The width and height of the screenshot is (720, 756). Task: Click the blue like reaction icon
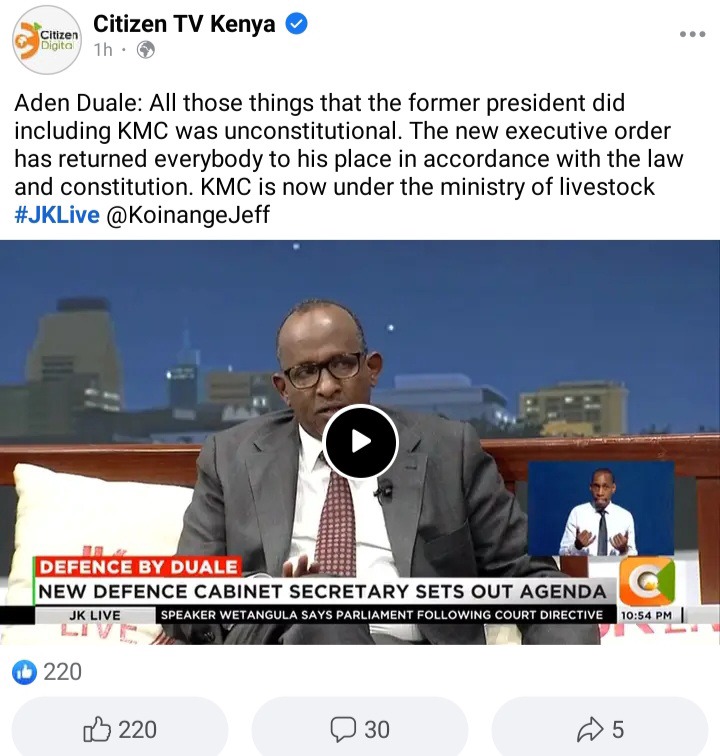click(x=24, y=672)
